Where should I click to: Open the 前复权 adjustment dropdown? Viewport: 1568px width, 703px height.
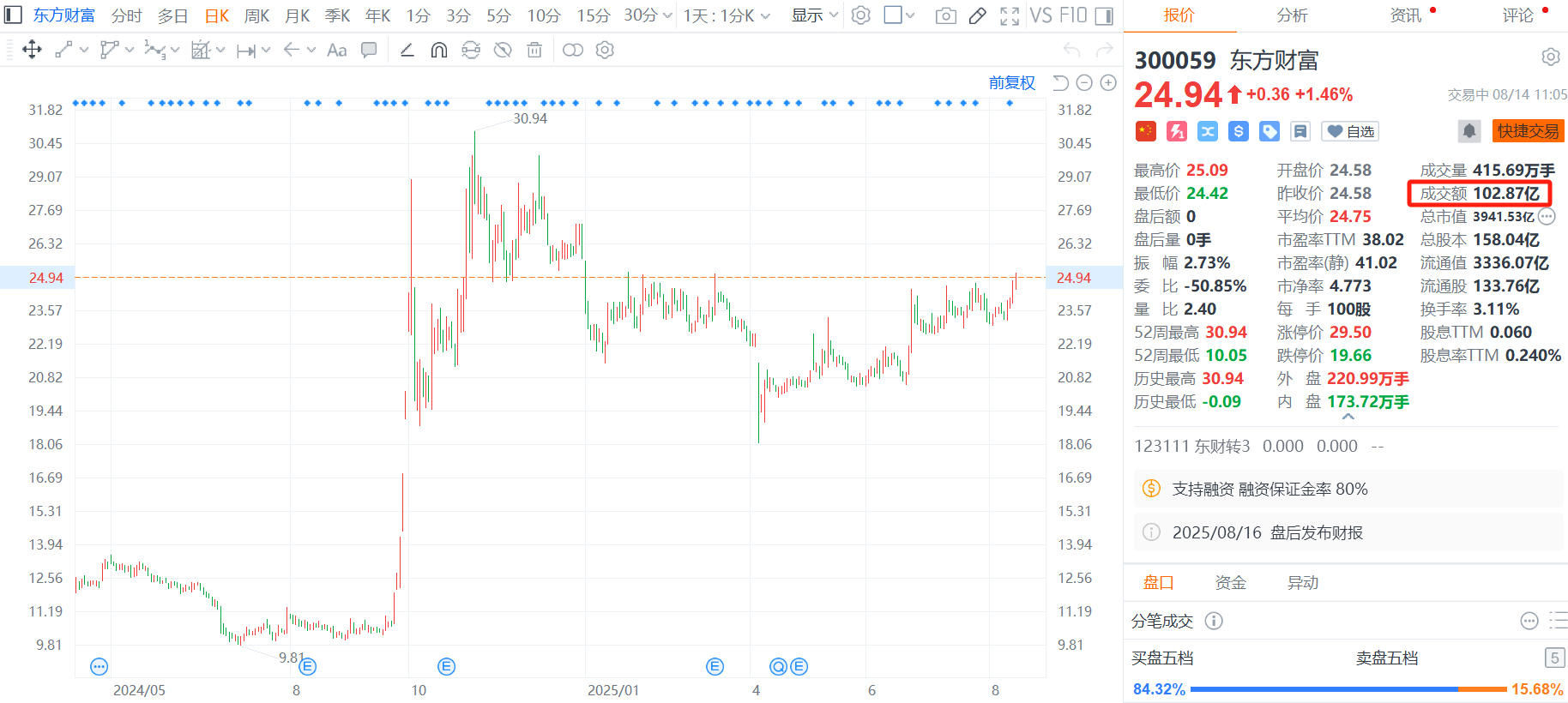[x=1012, y=82]
